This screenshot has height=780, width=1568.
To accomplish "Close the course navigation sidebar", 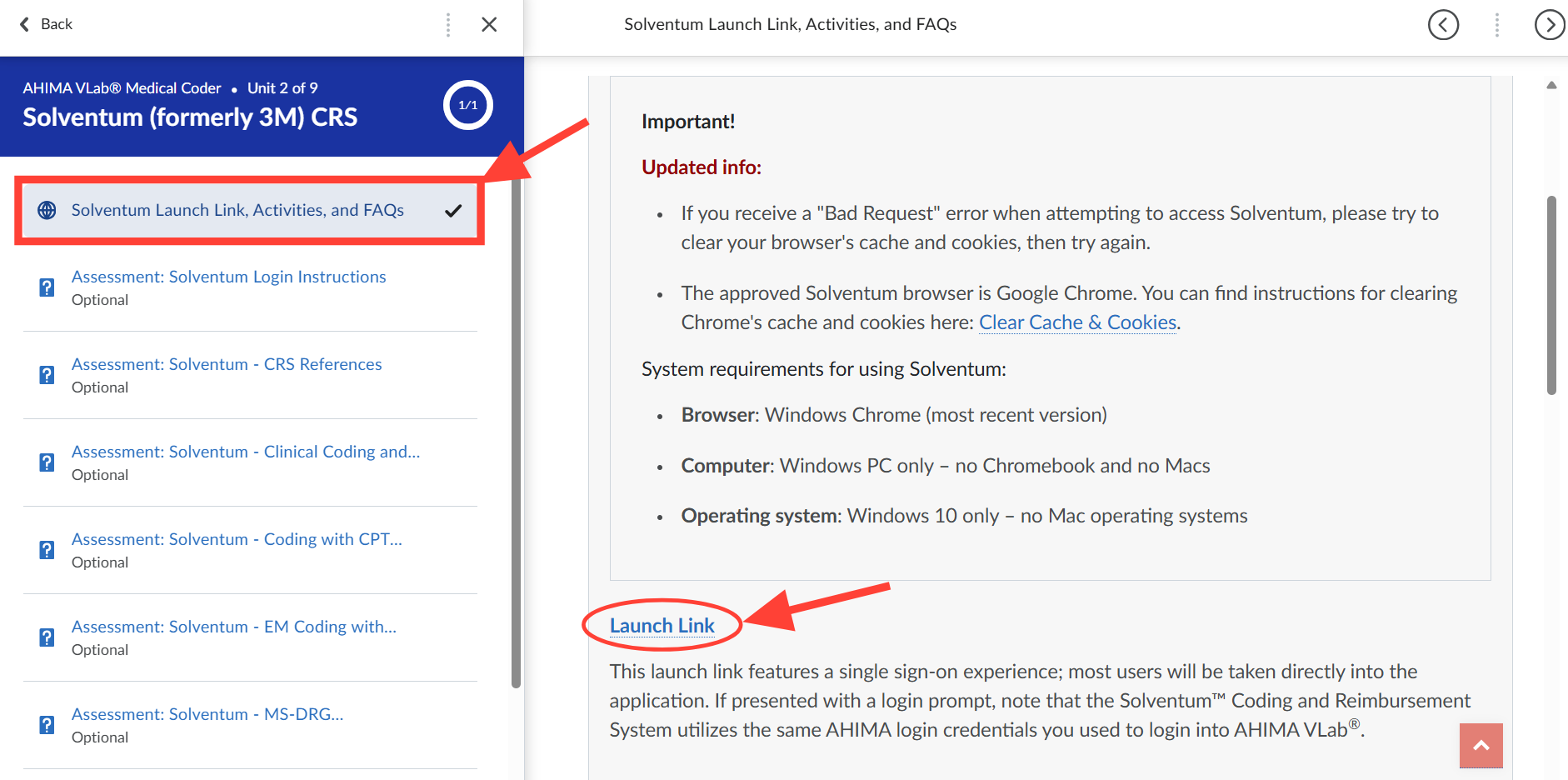I will click(489, 25).
